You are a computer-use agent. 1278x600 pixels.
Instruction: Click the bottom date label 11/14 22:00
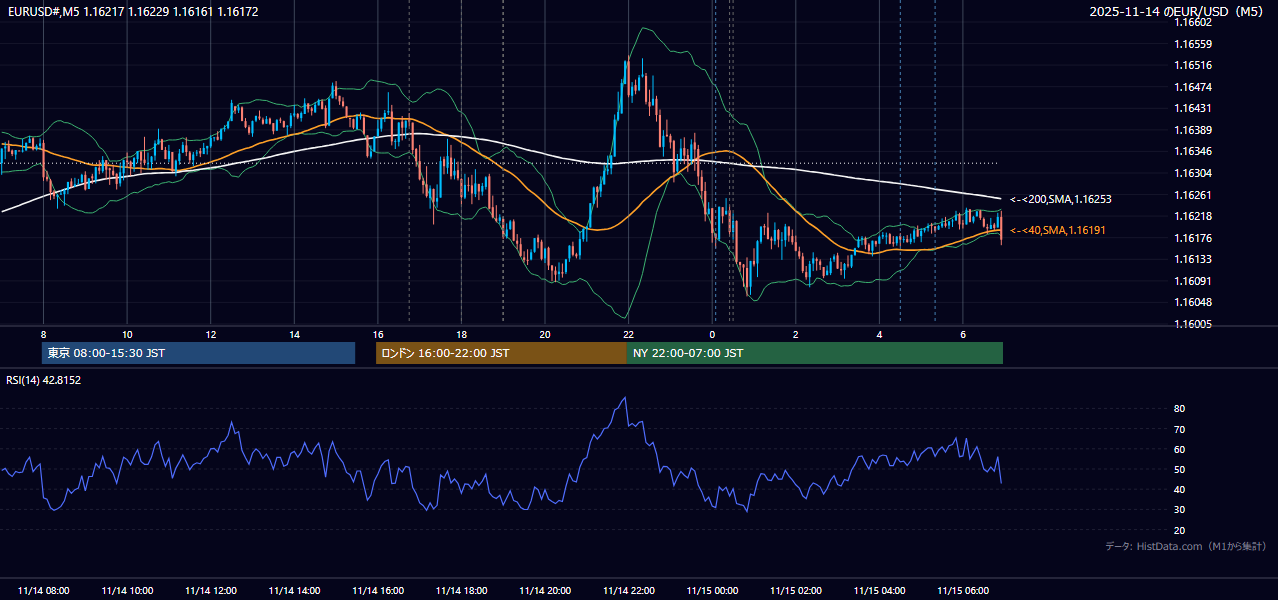coord(628,591)
